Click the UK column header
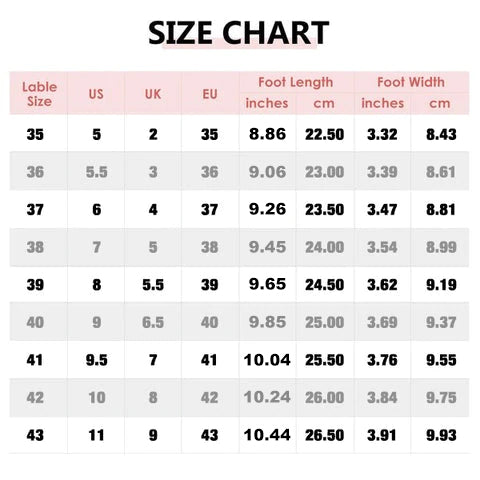 coord(153,94)
